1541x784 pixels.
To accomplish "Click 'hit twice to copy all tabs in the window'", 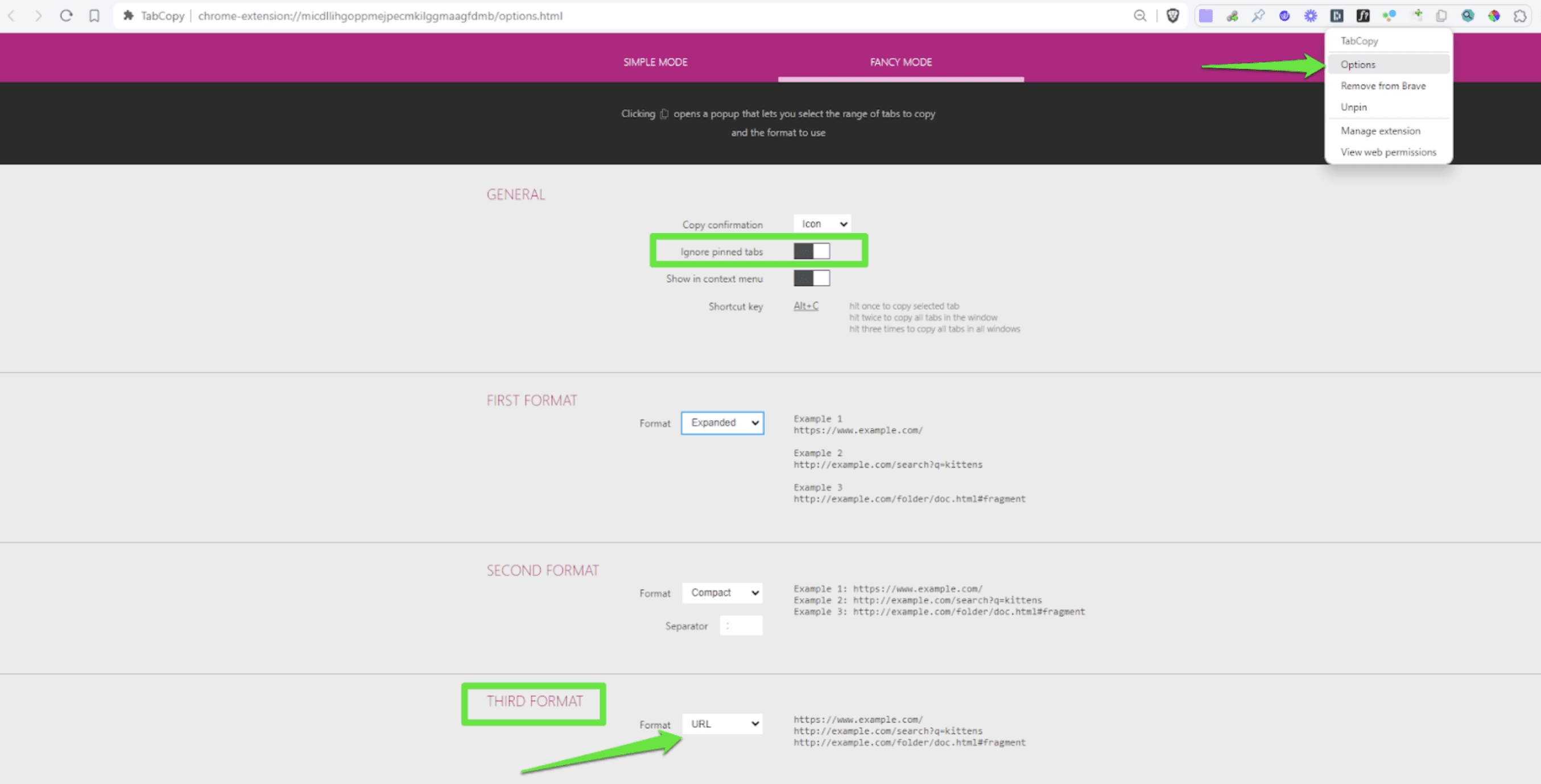I will click(x=923, y=318).
